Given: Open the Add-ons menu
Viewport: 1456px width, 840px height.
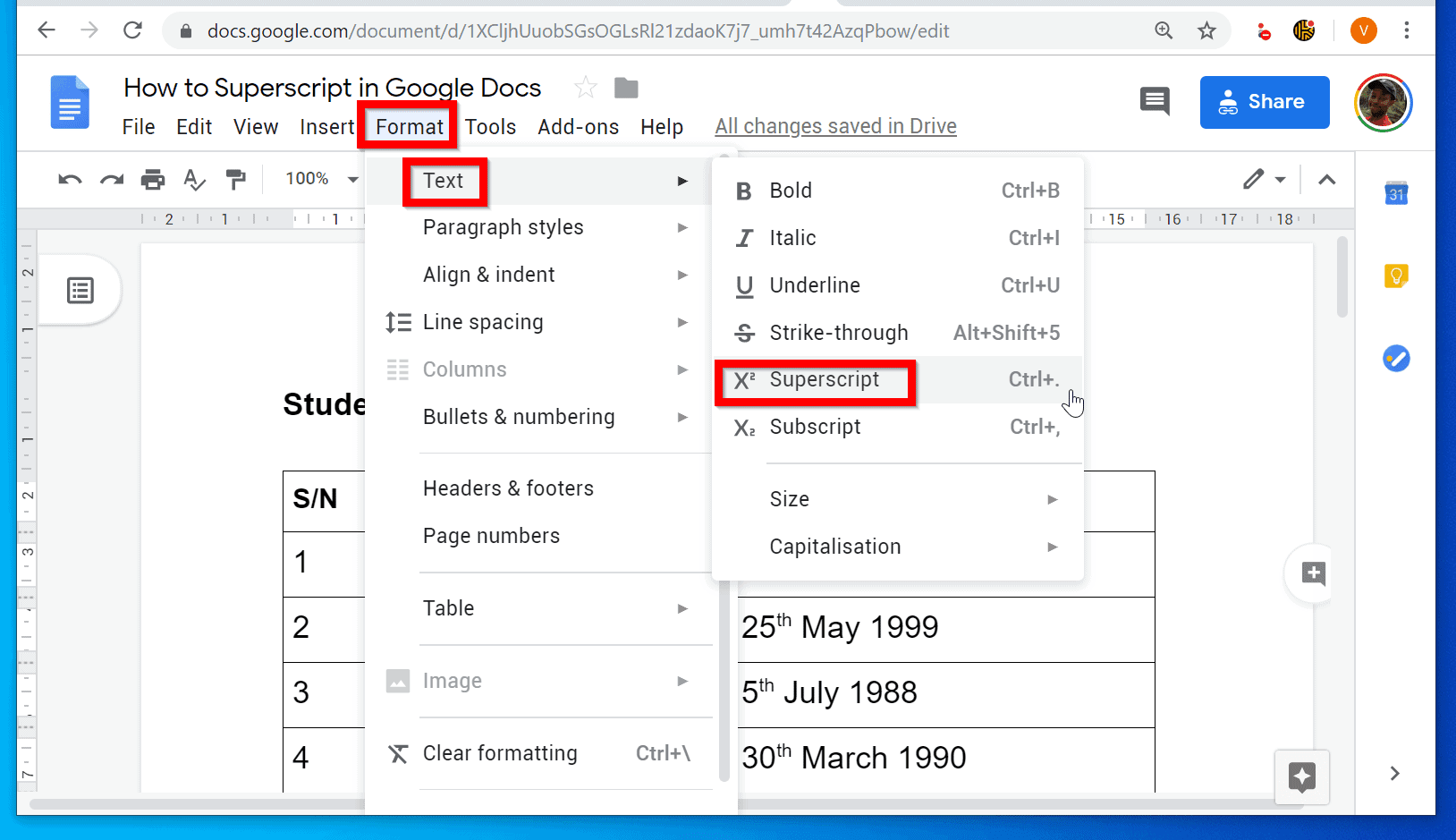Looking at the screenshot, I should (578, 127).
